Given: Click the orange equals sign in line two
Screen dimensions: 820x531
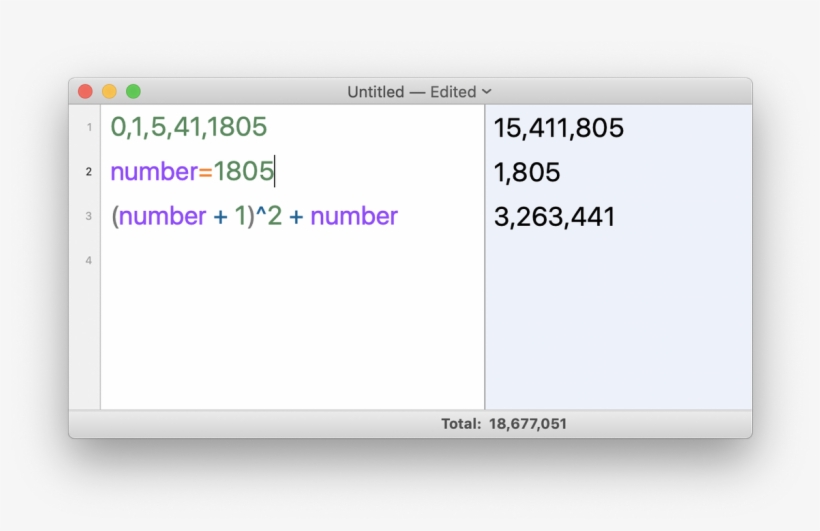Looking at the screenshot, I should (x=205, y=172).
